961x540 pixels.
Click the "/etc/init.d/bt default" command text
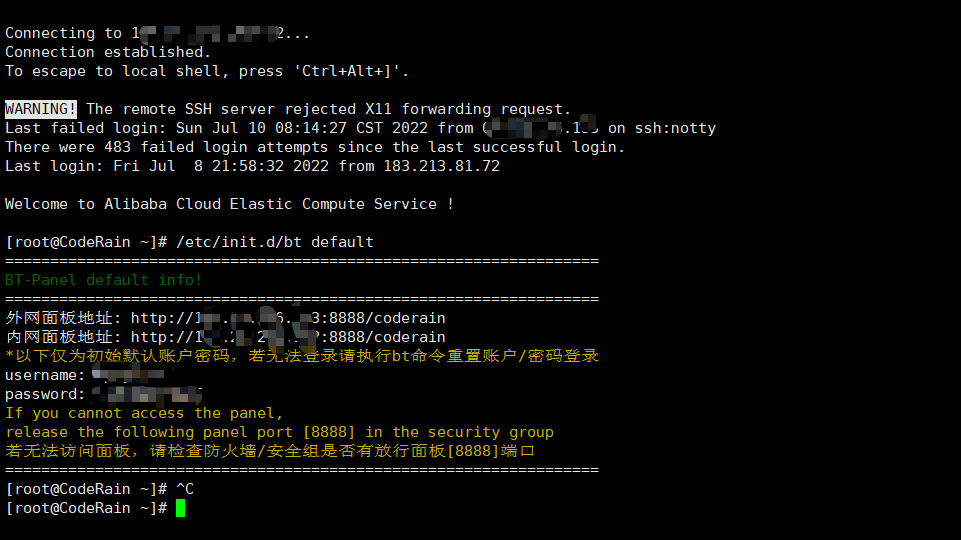coord(275,242)
